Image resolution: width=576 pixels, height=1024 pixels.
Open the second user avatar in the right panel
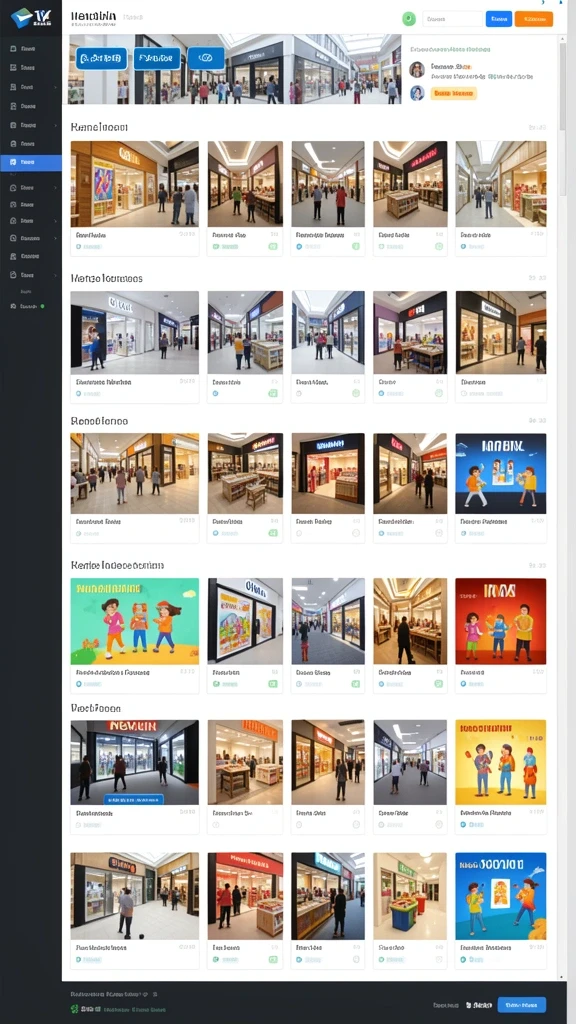point(417,93)
